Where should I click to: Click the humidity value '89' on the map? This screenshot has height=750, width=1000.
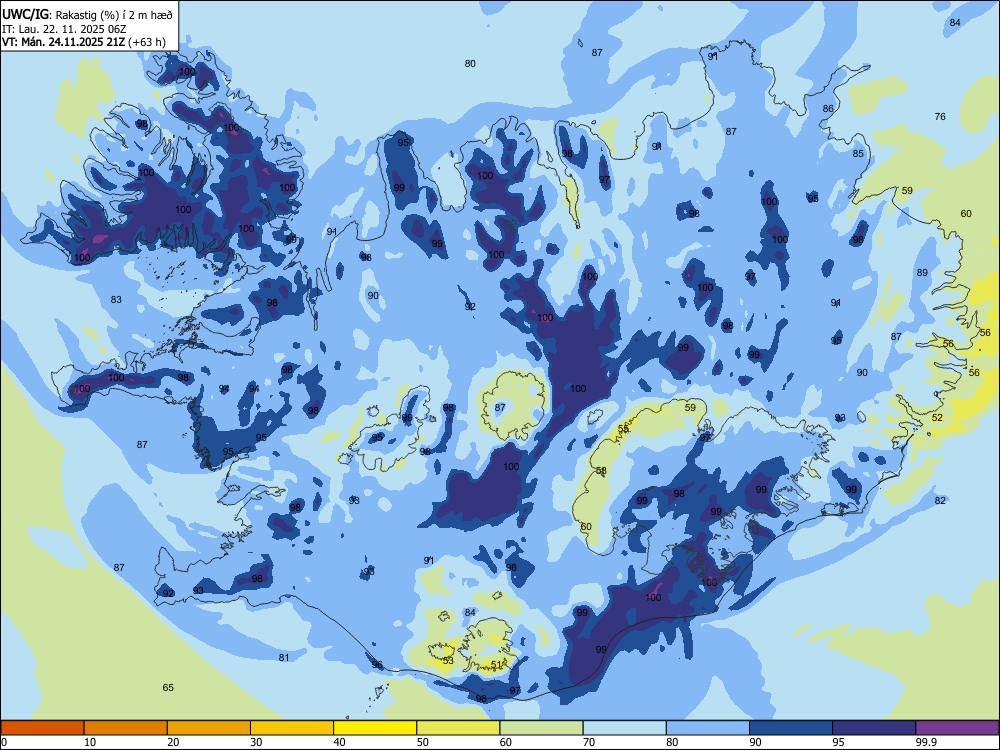pyautogui.click(x=922, y=273)
